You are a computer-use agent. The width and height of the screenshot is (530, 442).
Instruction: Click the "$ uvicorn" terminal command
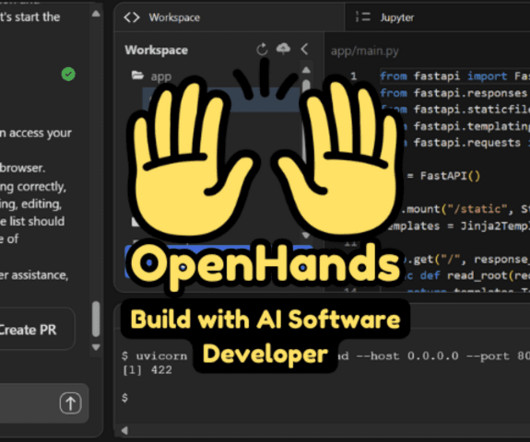tap(154, 356)
